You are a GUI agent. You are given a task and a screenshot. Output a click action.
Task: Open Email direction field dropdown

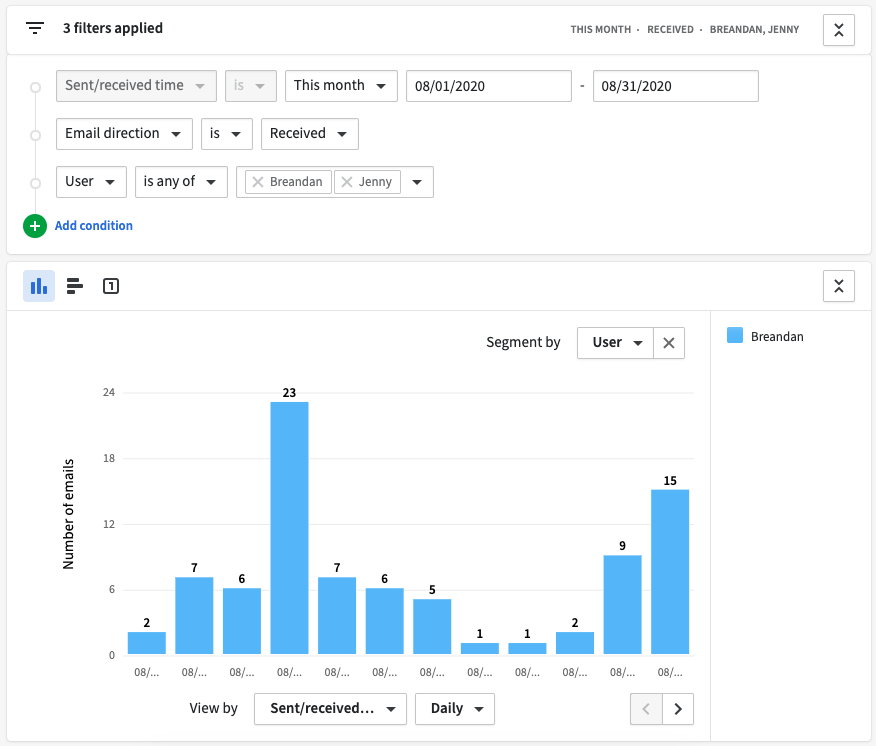(x=124, y=134)
